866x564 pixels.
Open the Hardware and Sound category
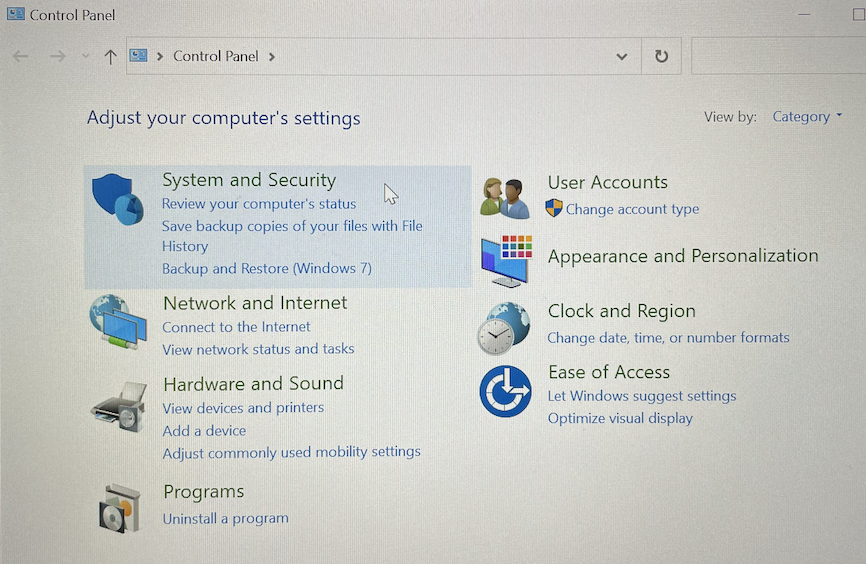coord(254,383)
